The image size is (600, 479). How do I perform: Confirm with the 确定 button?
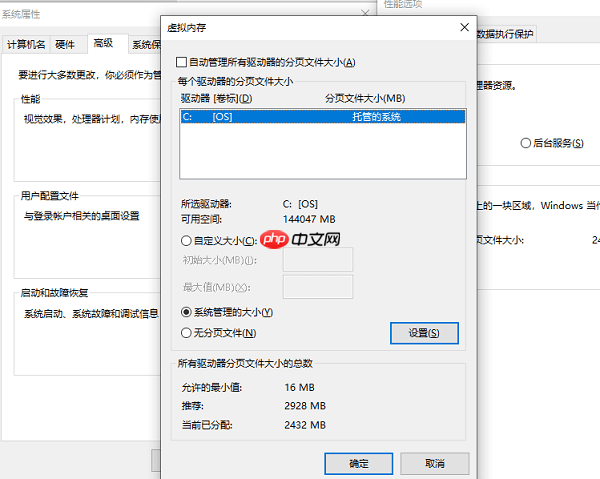tap(358, 464)
